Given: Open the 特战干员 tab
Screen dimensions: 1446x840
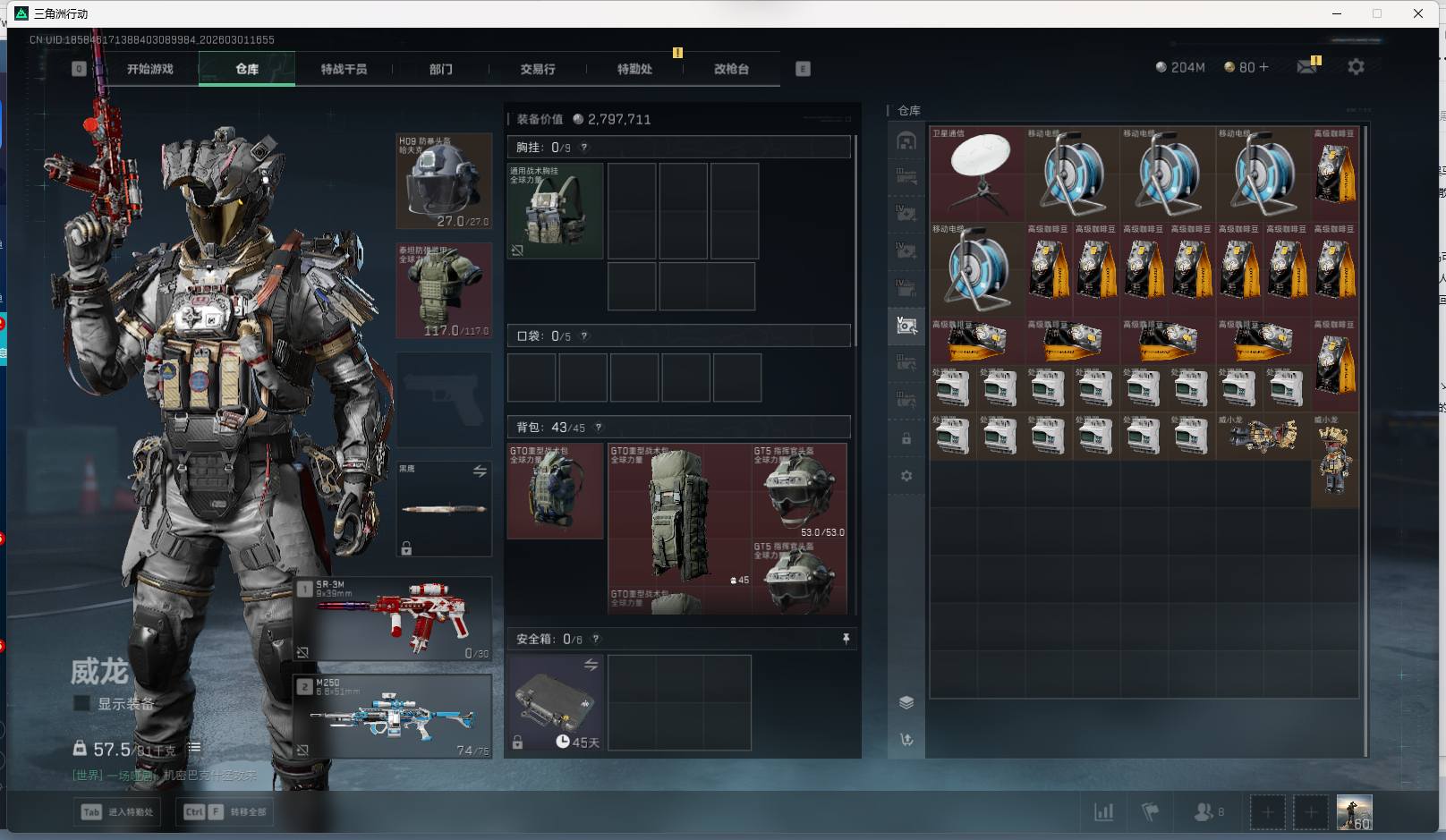Looking at the screenshot, I should pos(344,69).
